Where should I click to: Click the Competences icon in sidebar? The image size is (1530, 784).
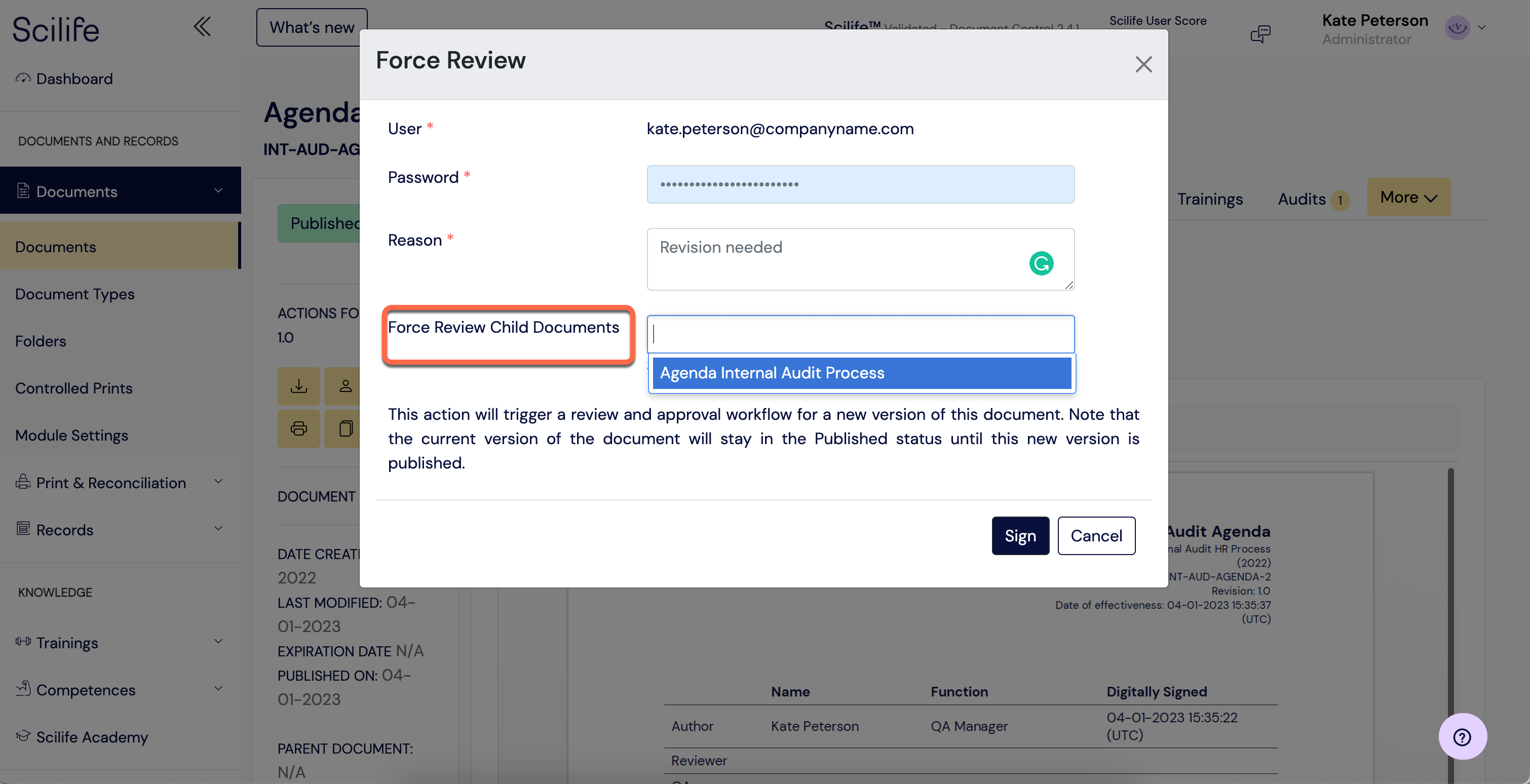(23, 688)
